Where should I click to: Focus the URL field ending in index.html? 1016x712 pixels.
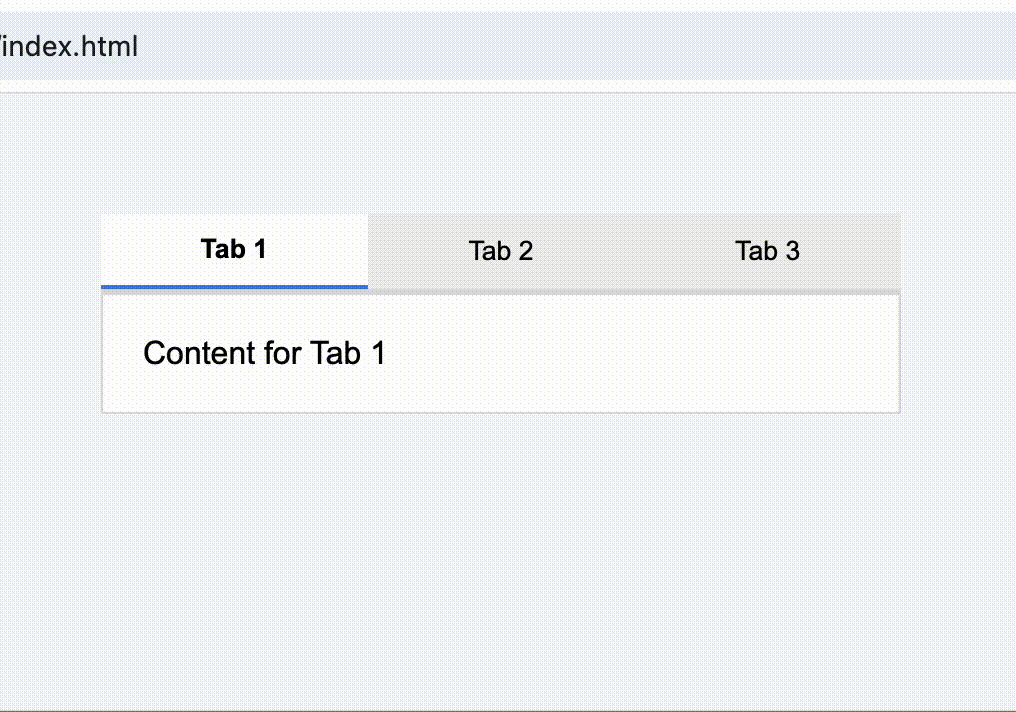508,47
